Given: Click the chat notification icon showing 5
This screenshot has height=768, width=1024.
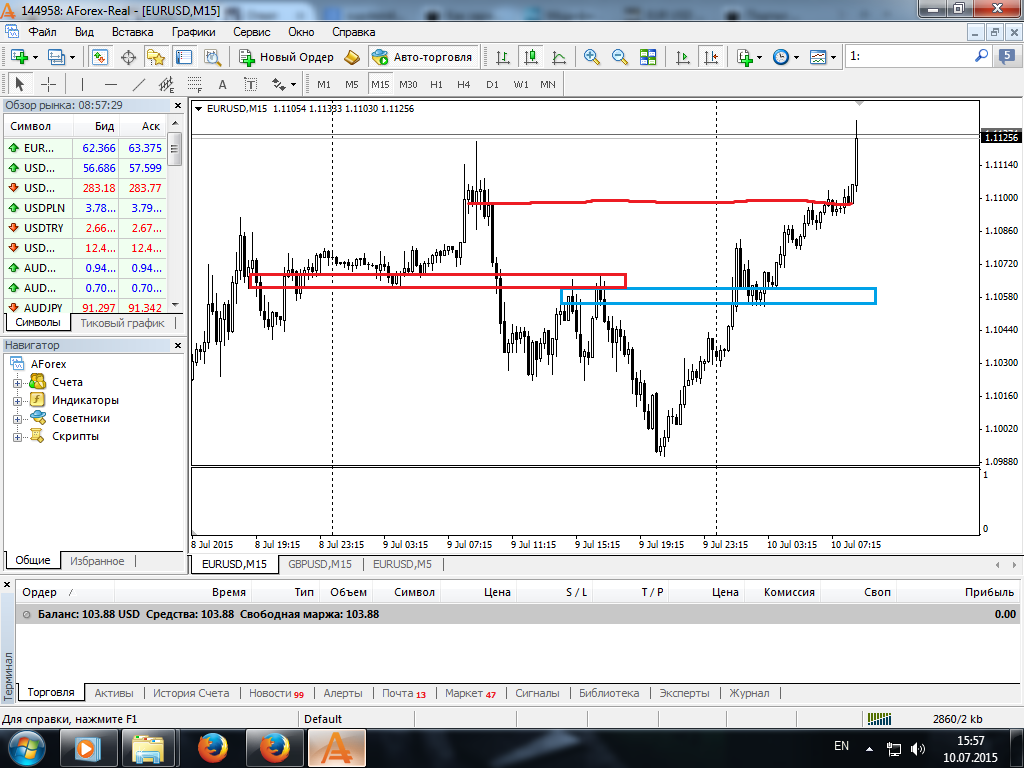Looking at the screenshot, I should click(x=1008, y=57).
